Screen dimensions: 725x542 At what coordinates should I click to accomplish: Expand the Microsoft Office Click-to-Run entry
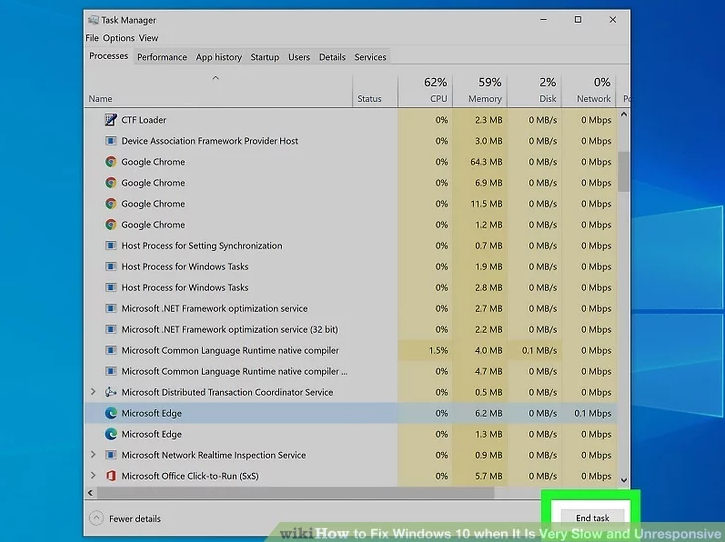93,476
